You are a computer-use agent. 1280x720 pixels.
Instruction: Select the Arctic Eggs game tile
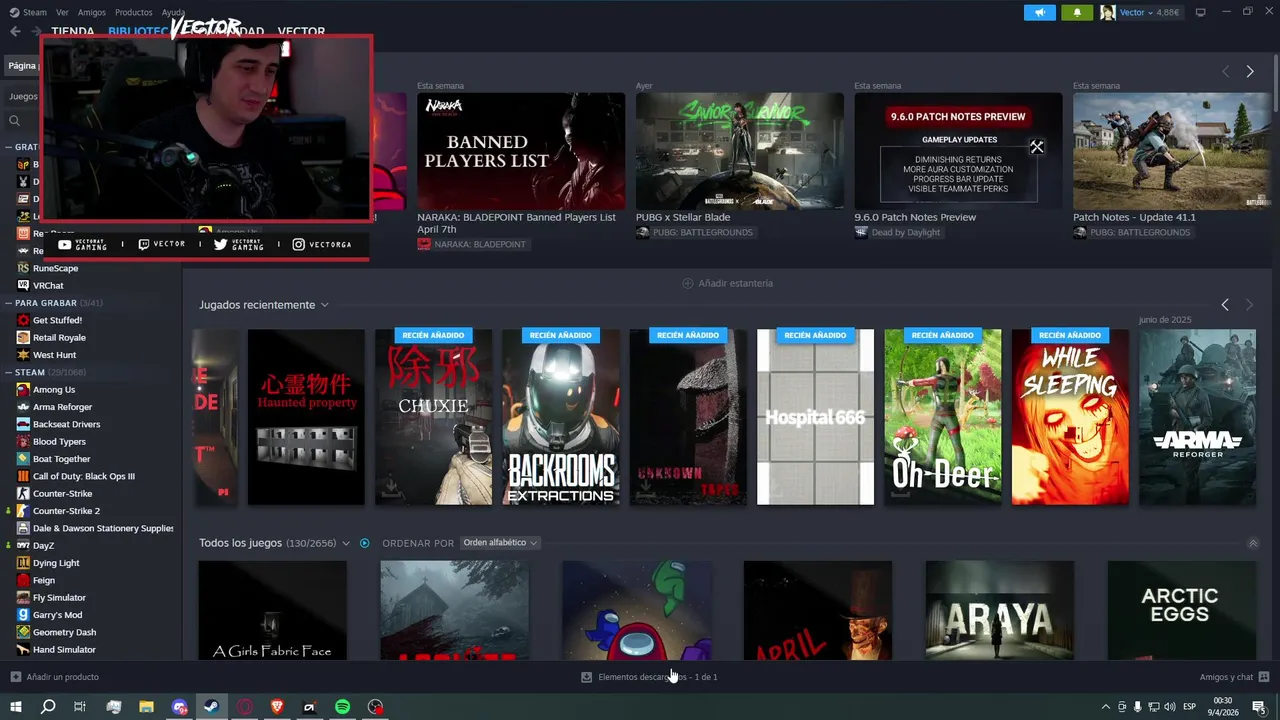pyautogui.click(x=1181, y=610)
